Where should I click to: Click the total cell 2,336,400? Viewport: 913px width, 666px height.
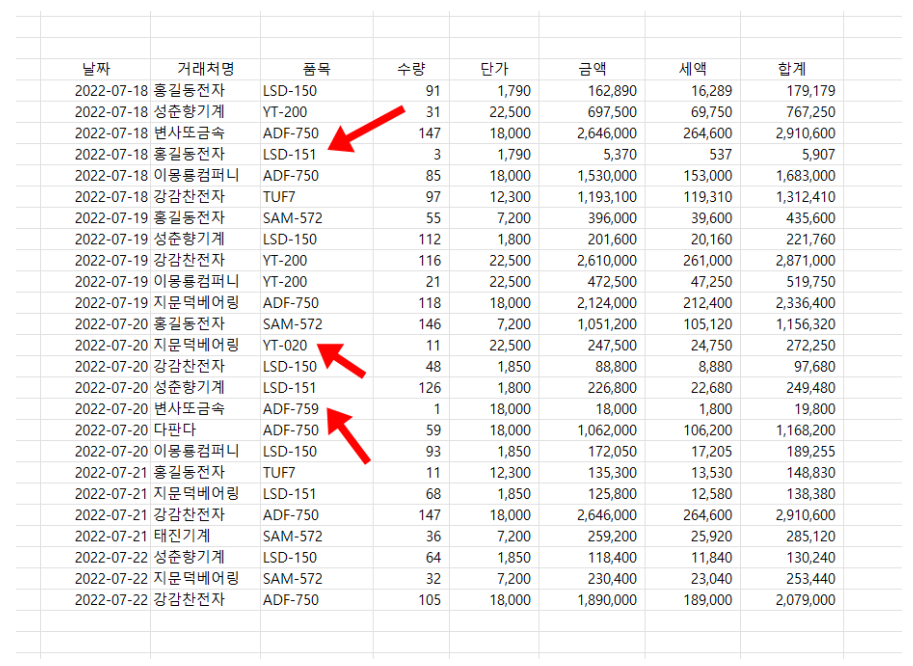(792, 303)
